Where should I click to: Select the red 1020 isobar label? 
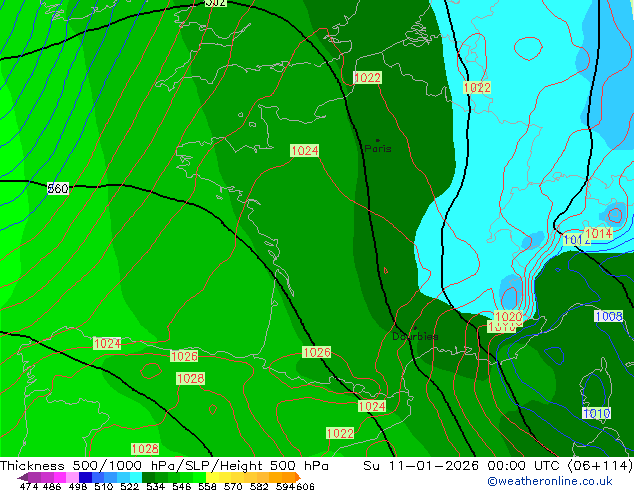pyautogui.click(x=509, y=316)
